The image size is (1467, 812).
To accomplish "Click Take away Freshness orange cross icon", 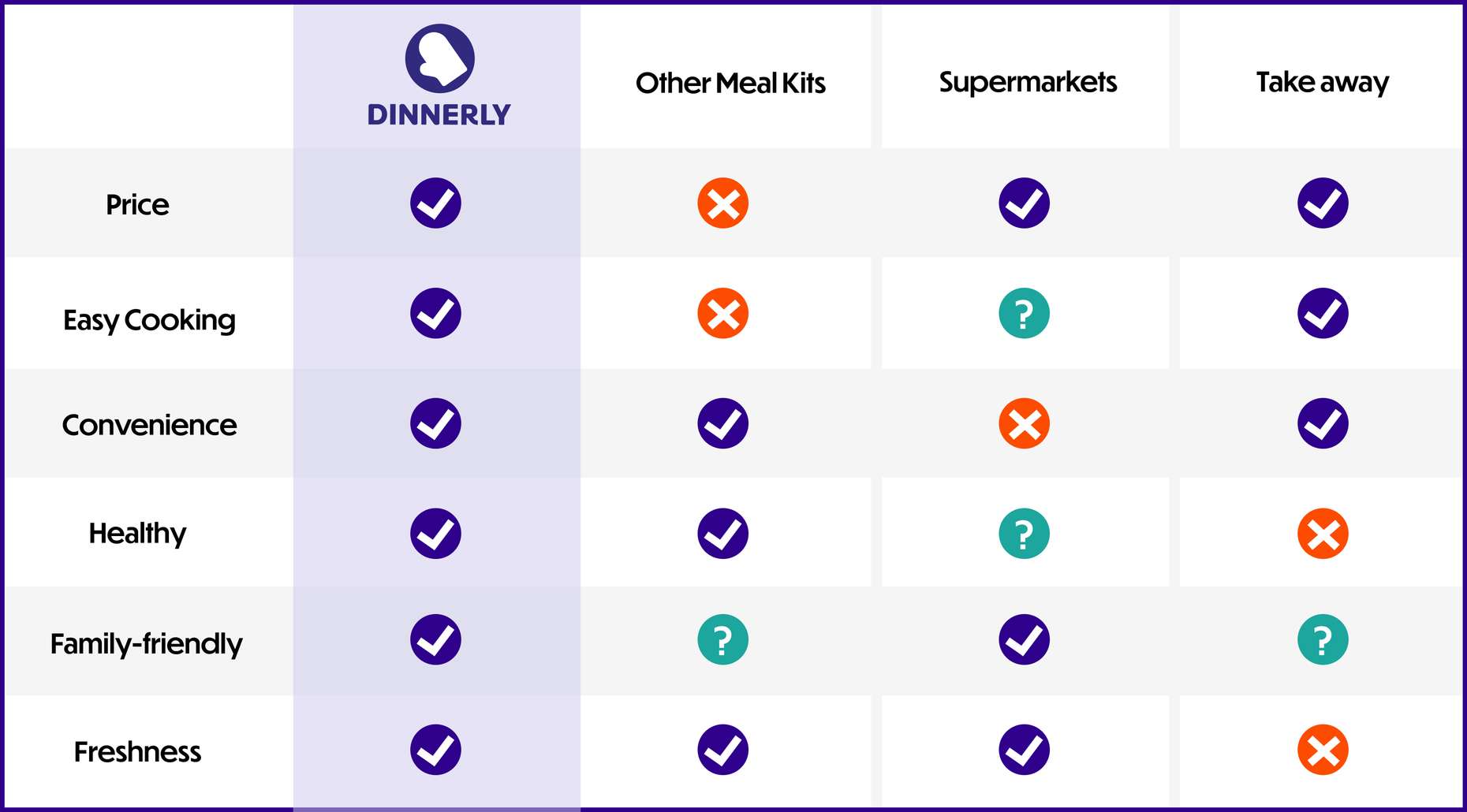I will [1323, 750].
